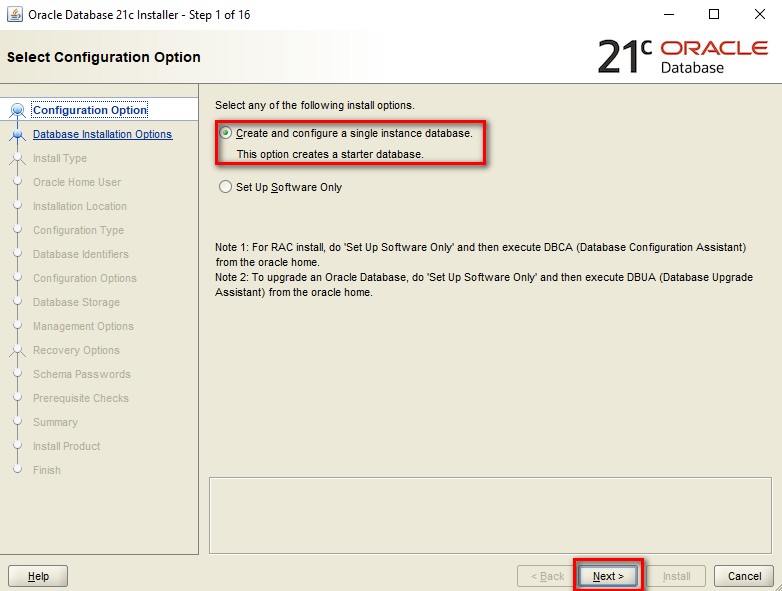Click the Oracle 21c Database logo
Image resolution: width=782 pixels, height=591 pixels.
point(682,56)
